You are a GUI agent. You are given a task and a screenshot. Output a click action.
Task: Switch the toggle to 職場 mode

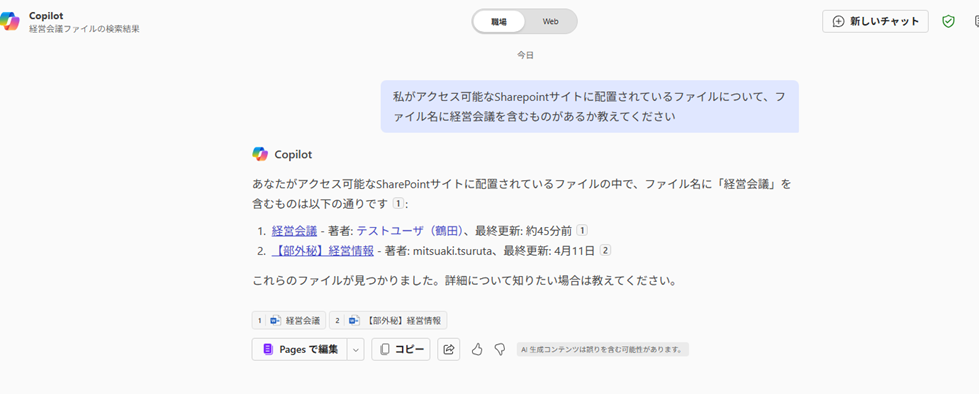click(x=499, y=21)
